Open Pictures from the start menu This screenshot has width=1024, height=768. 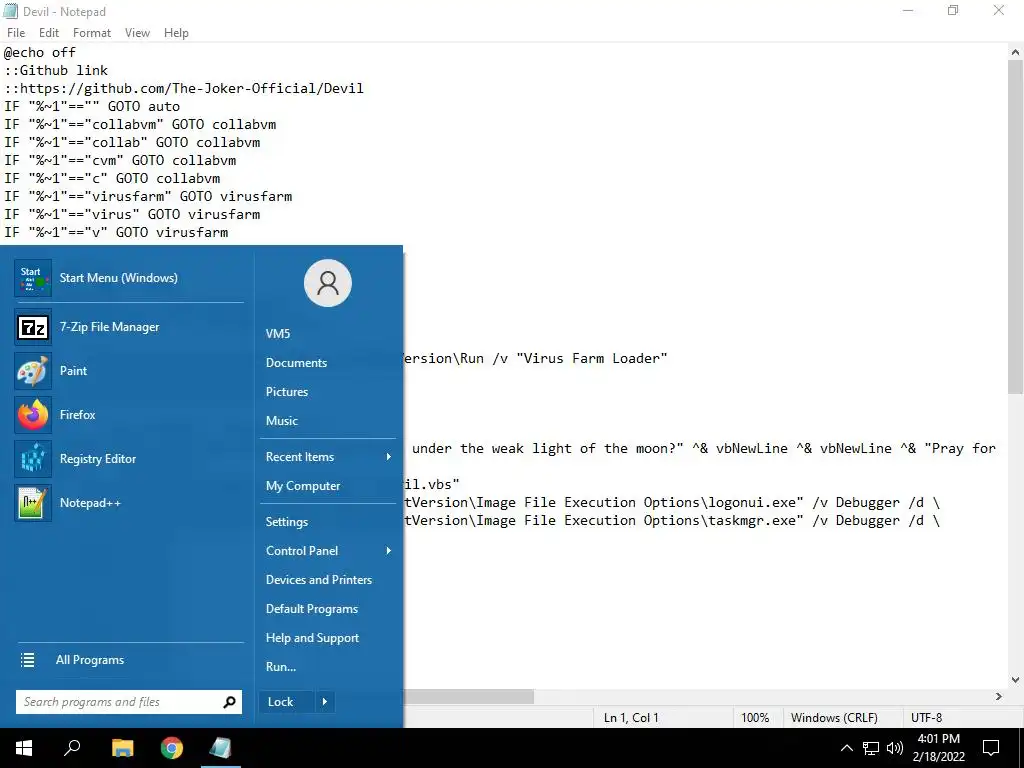coord(287,392)
